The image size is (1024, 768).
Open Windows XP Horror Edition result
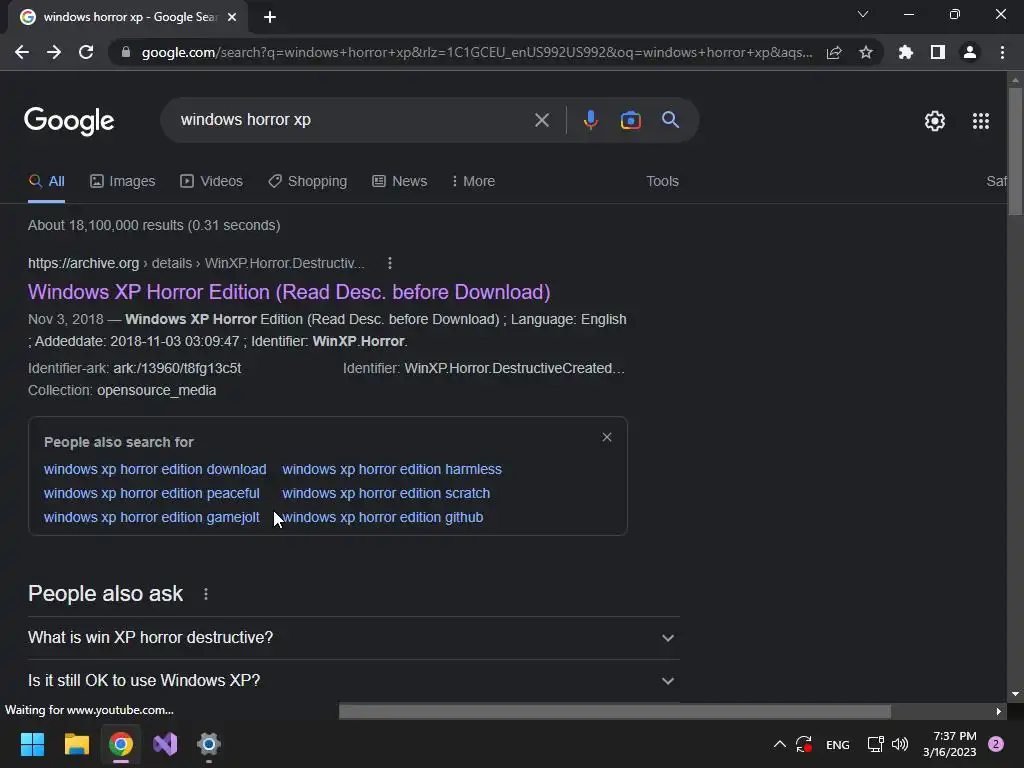[289, 292]
